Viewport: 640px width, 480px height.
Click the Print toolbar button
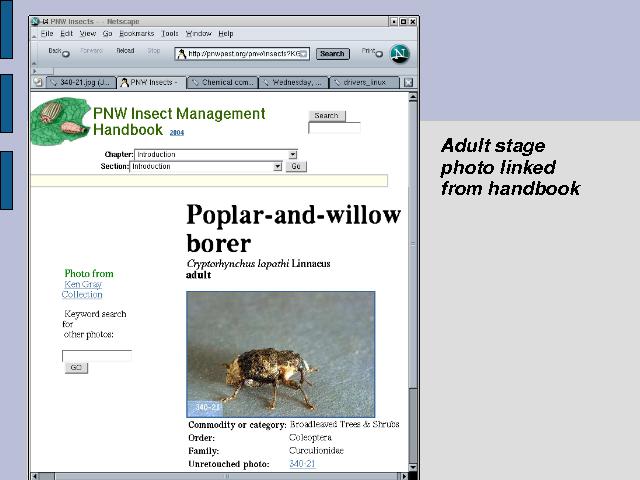[371, 52]
